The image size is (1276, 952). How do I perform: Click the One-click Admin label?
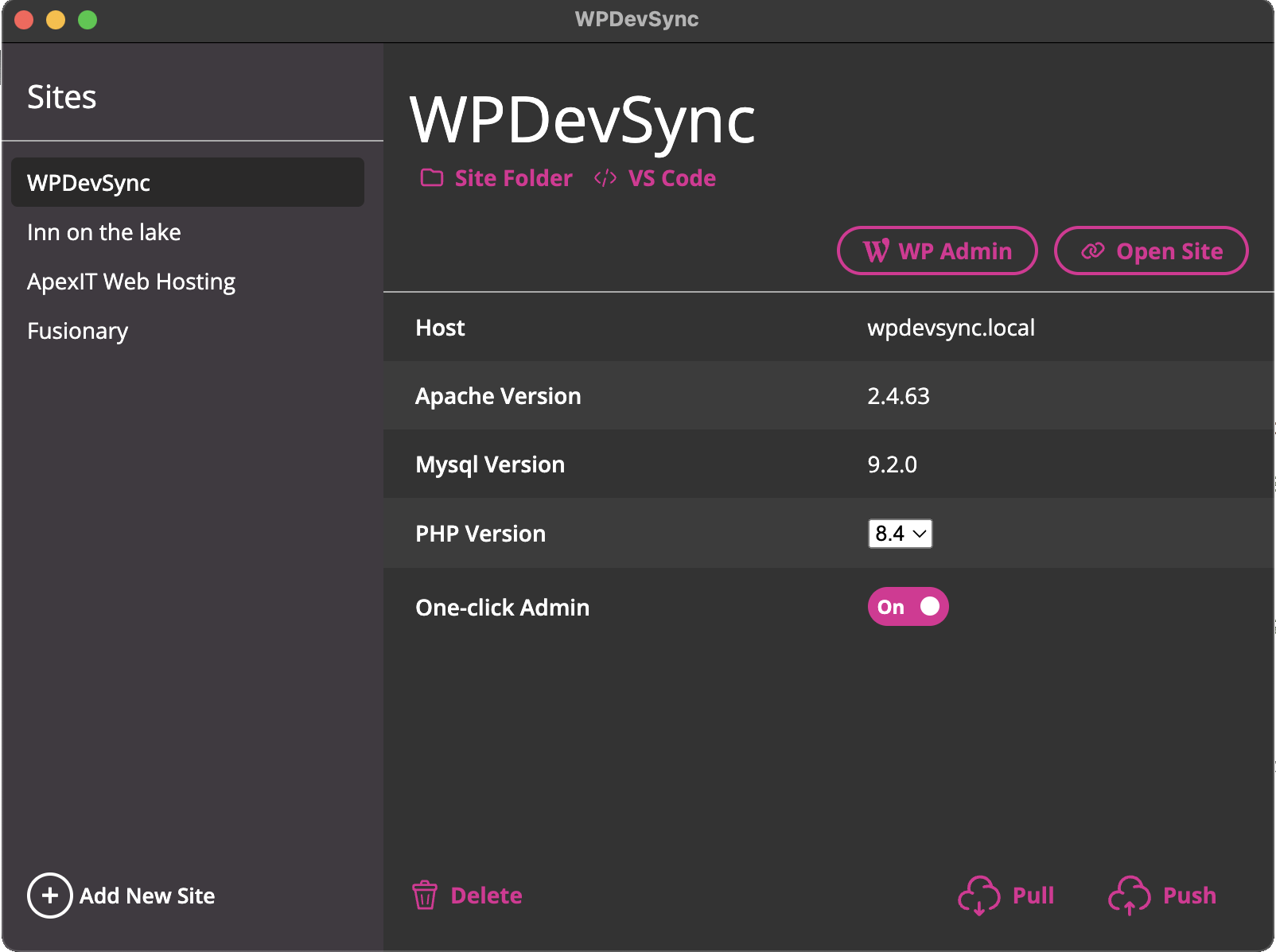tap(503, 608)
